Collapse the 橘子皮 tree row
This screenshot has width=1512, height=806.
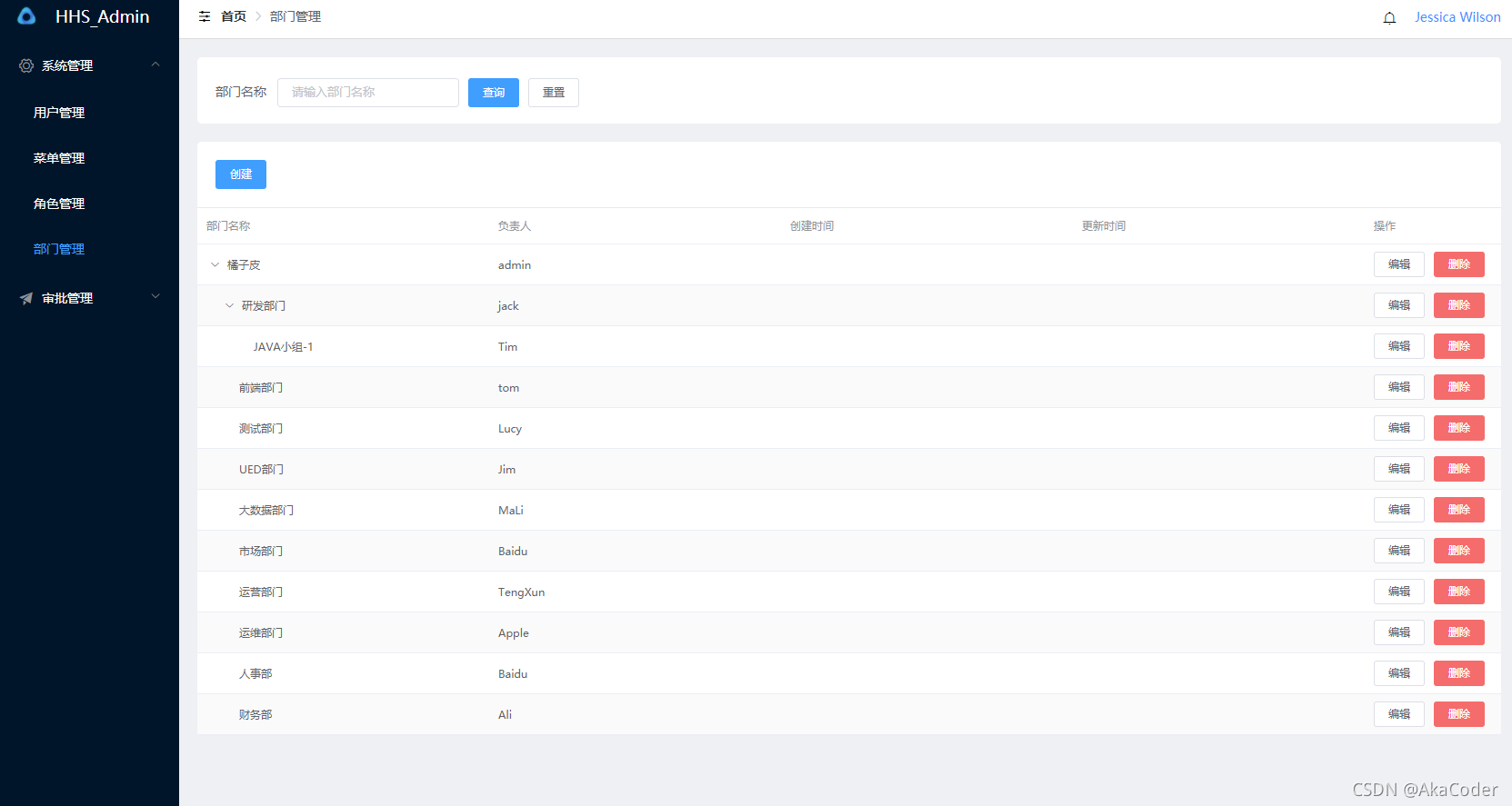[215, 264]
